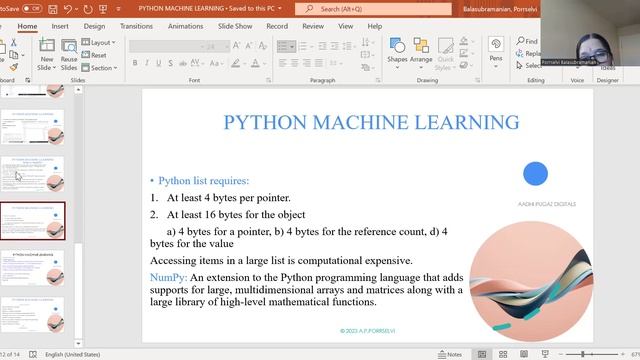The height and width of the screenshot is (360, 640).
Task: Open the Review tab
Action: pyautogui.click(x=313, y=26)
